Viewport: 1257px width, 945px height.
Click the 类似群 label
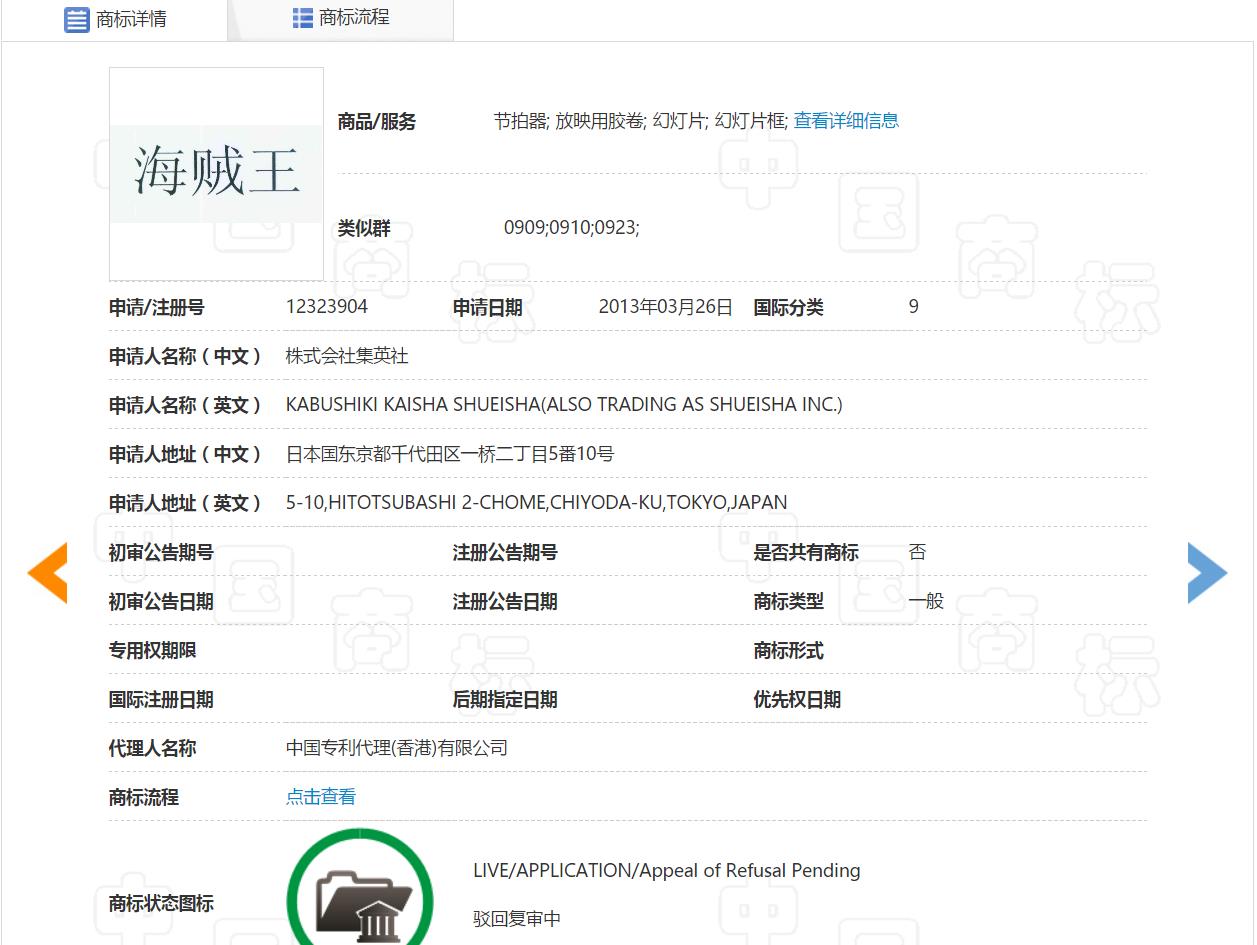coord(364,228)
